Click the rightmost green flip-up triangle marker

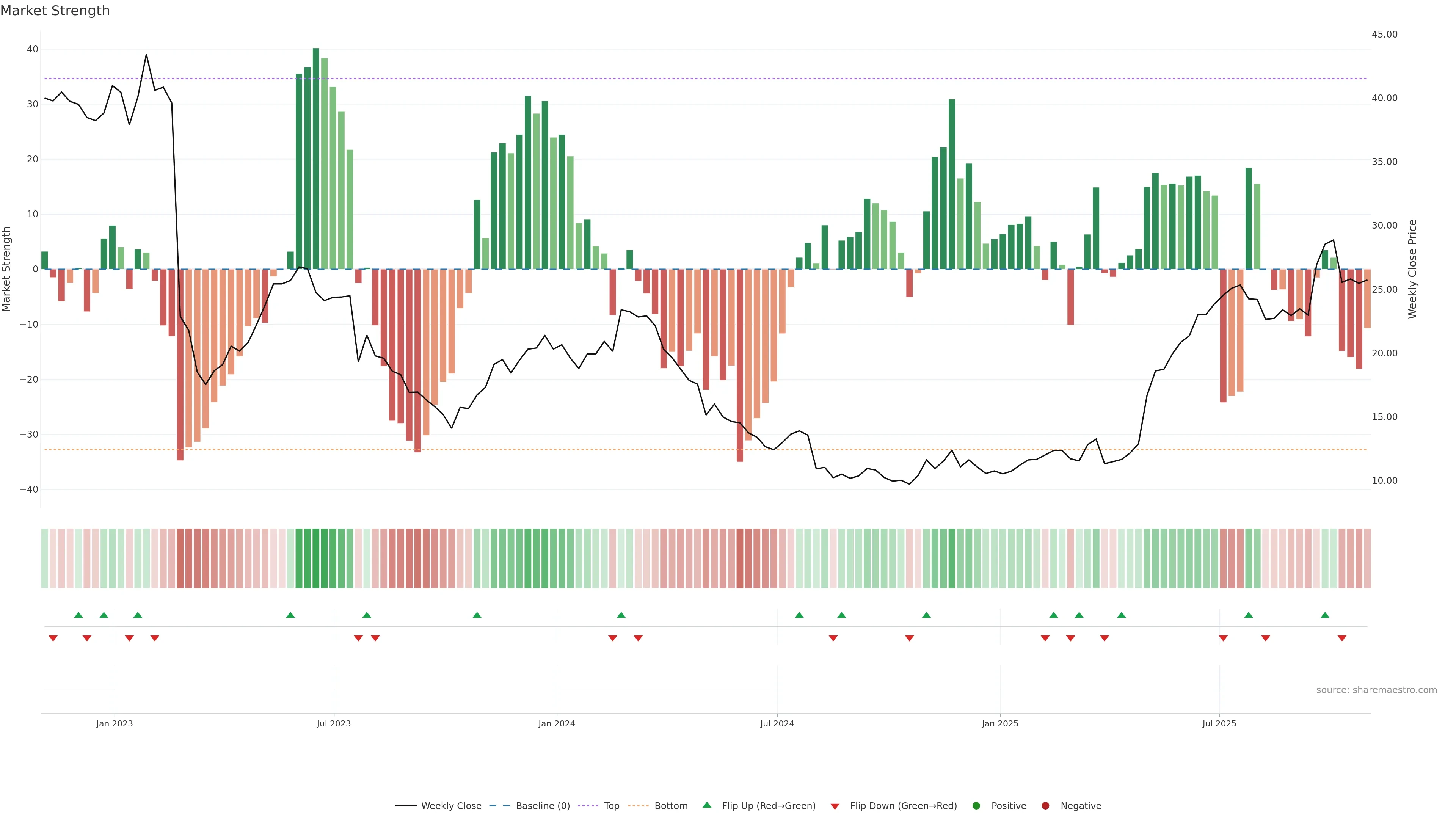(x=1325, y=615)
